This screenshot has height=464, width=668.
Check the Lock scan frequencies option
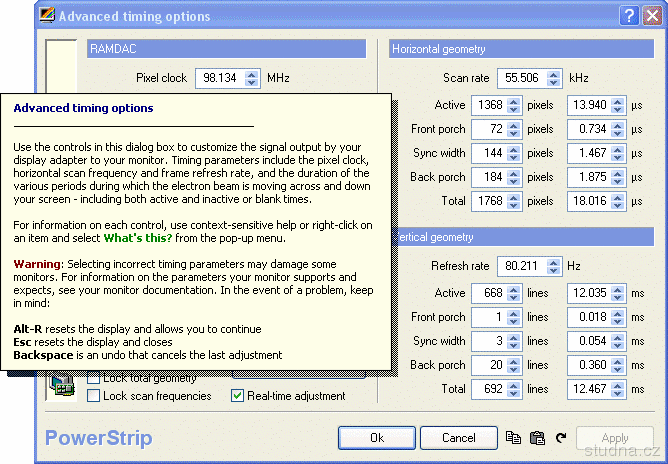[93, 396]
